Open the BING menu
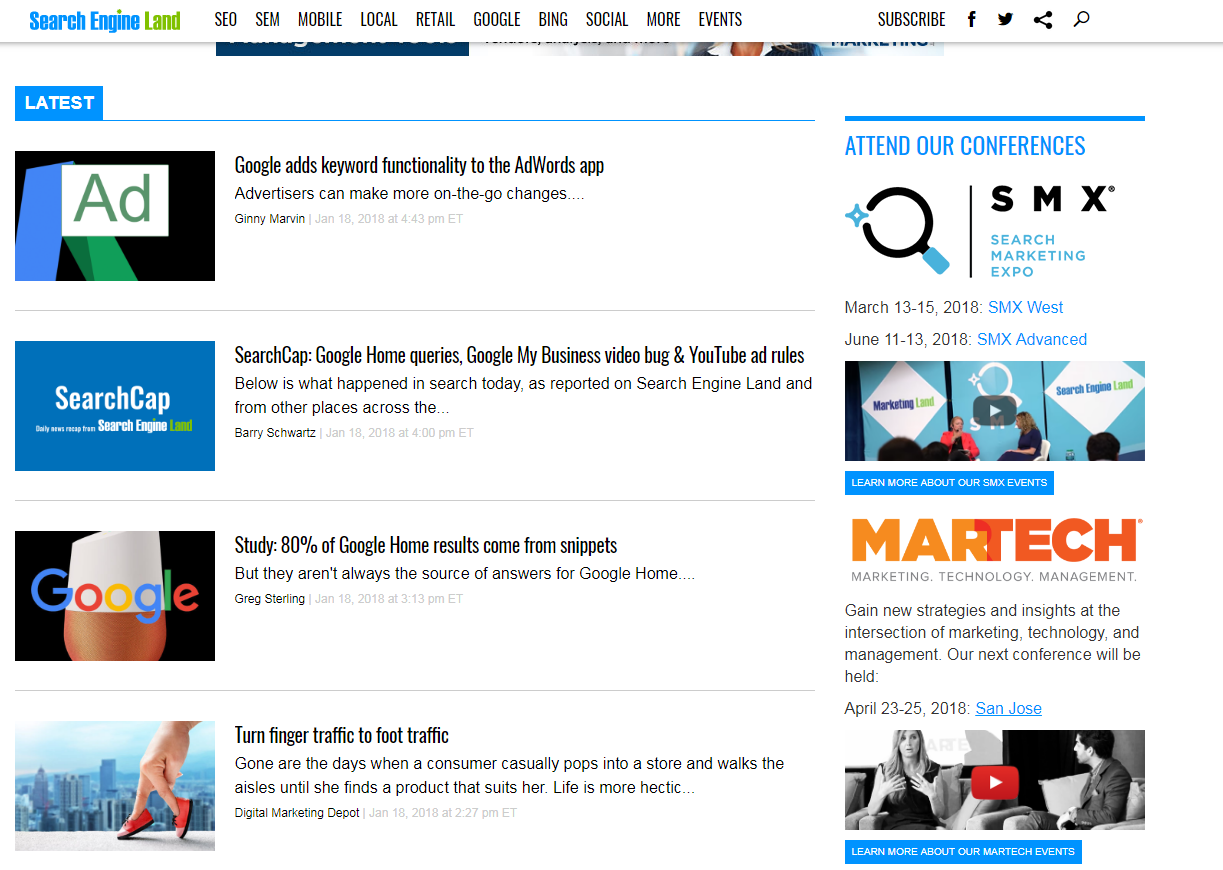The width and height of the screenshot is (1223, 870). [553, 19]
